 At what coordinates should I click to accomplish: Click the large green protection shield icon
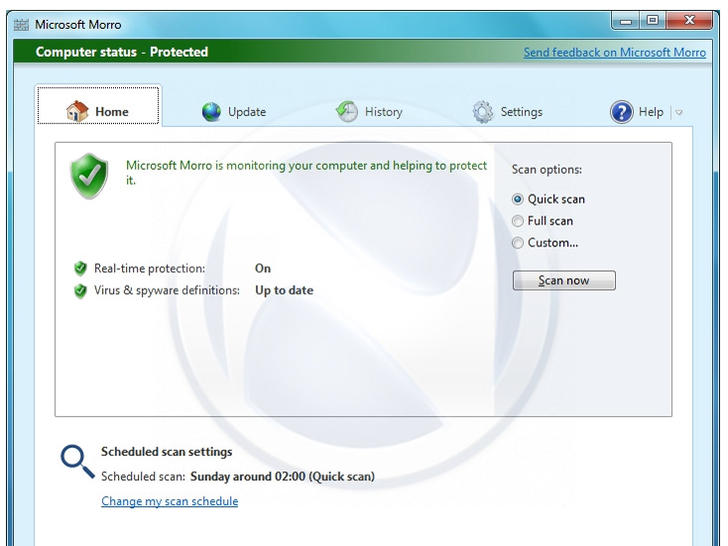tap(90, 176)
